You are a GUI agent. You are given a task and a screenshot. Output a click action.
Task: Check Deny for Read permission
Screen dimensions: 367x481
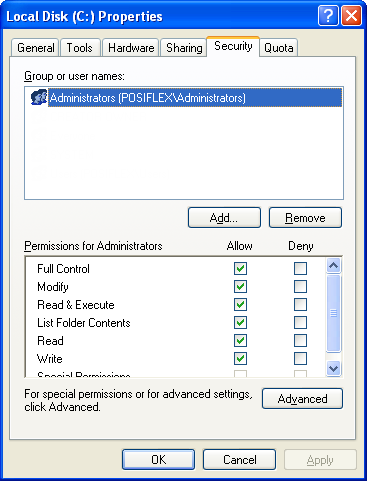click(x=300, y=341)
